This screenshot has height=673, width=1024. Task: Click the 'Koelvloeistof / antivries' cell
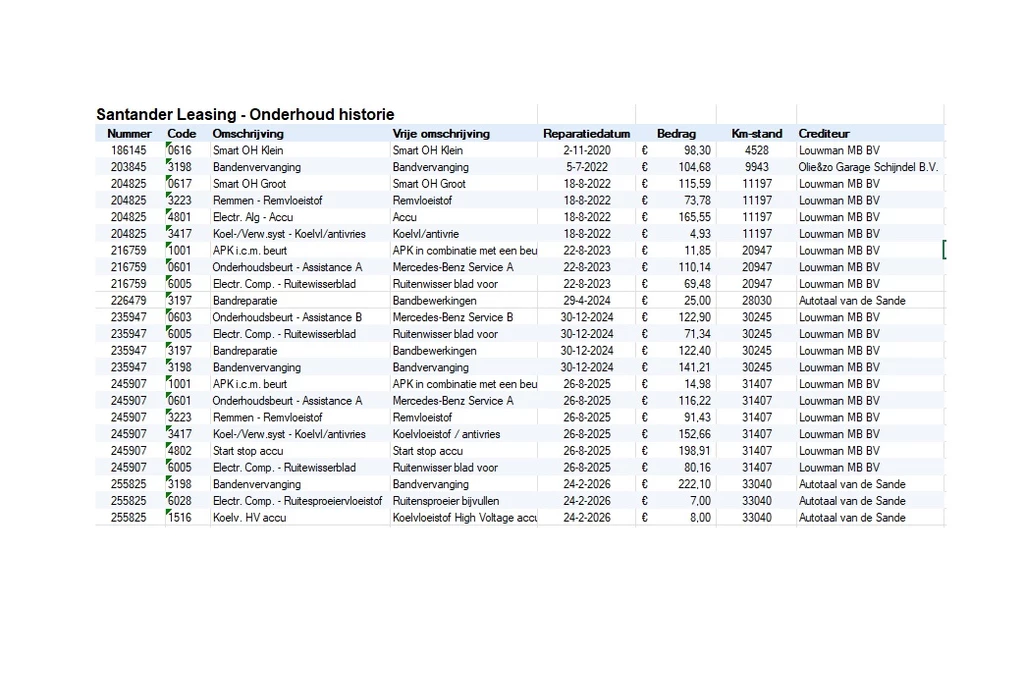pyautogui.click(x=446, y=434)
